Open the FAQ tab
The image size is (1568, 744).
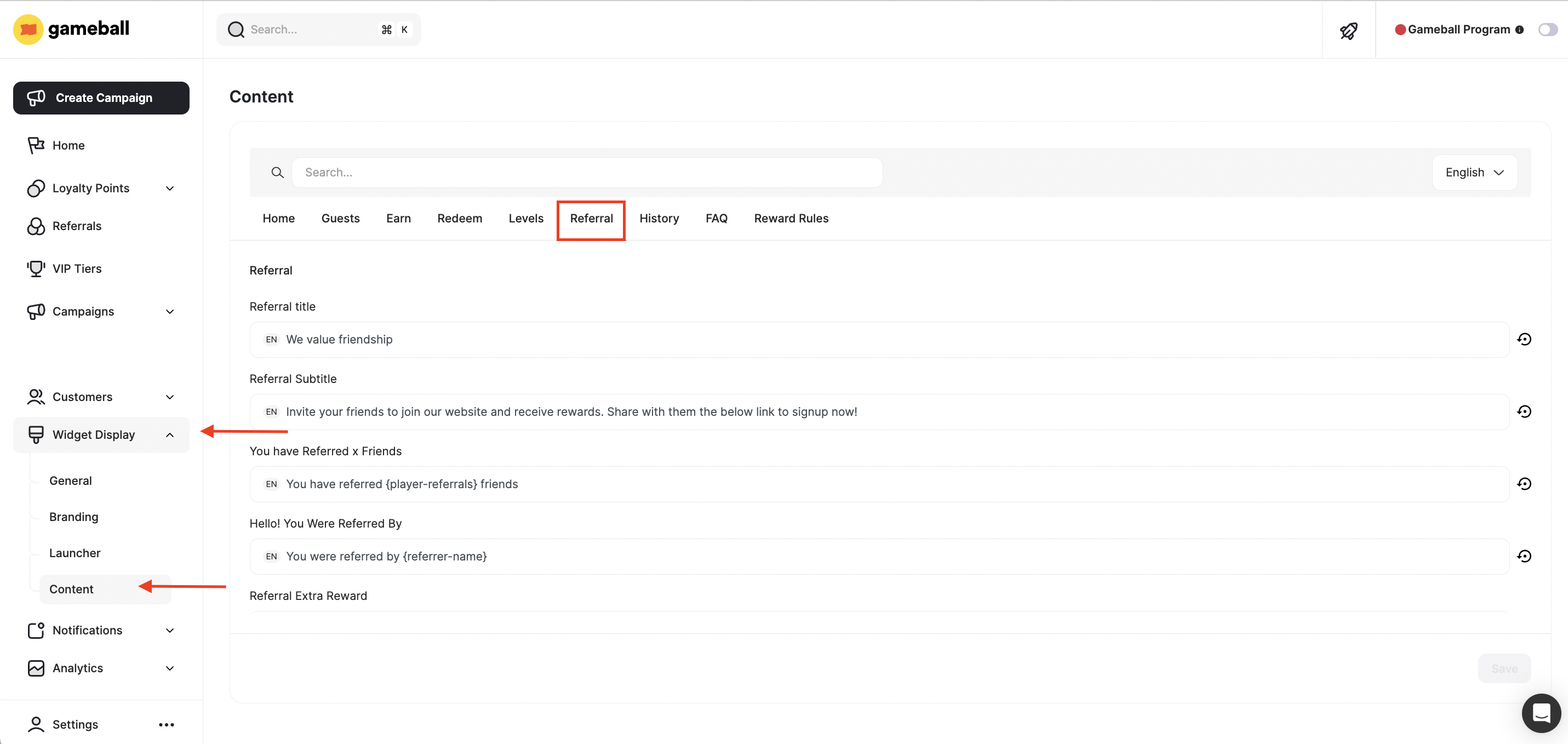click(717, 218)
